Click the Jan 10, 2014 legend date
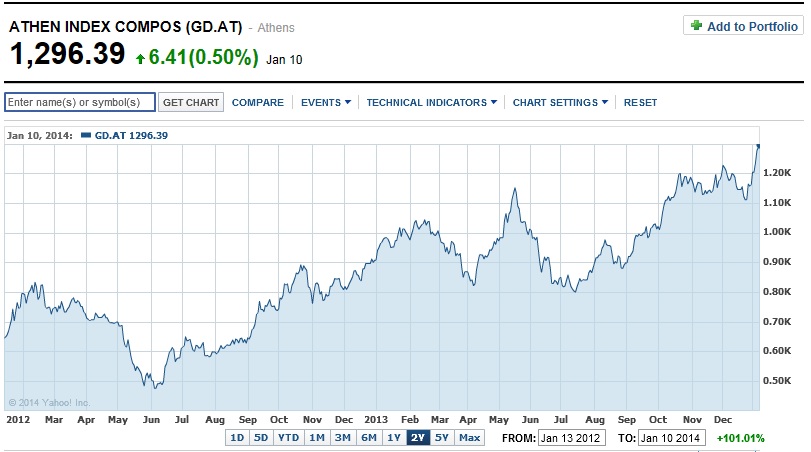The width and height of the screenshot is (811, 452). 39,135
